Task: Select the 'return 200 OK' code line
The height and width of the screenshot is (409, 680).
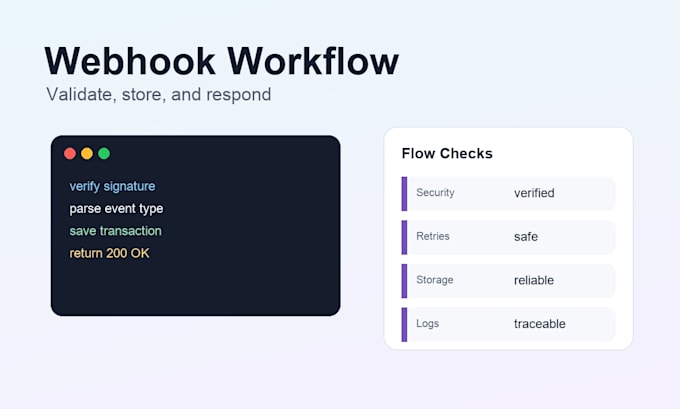Action: point(109,253)
